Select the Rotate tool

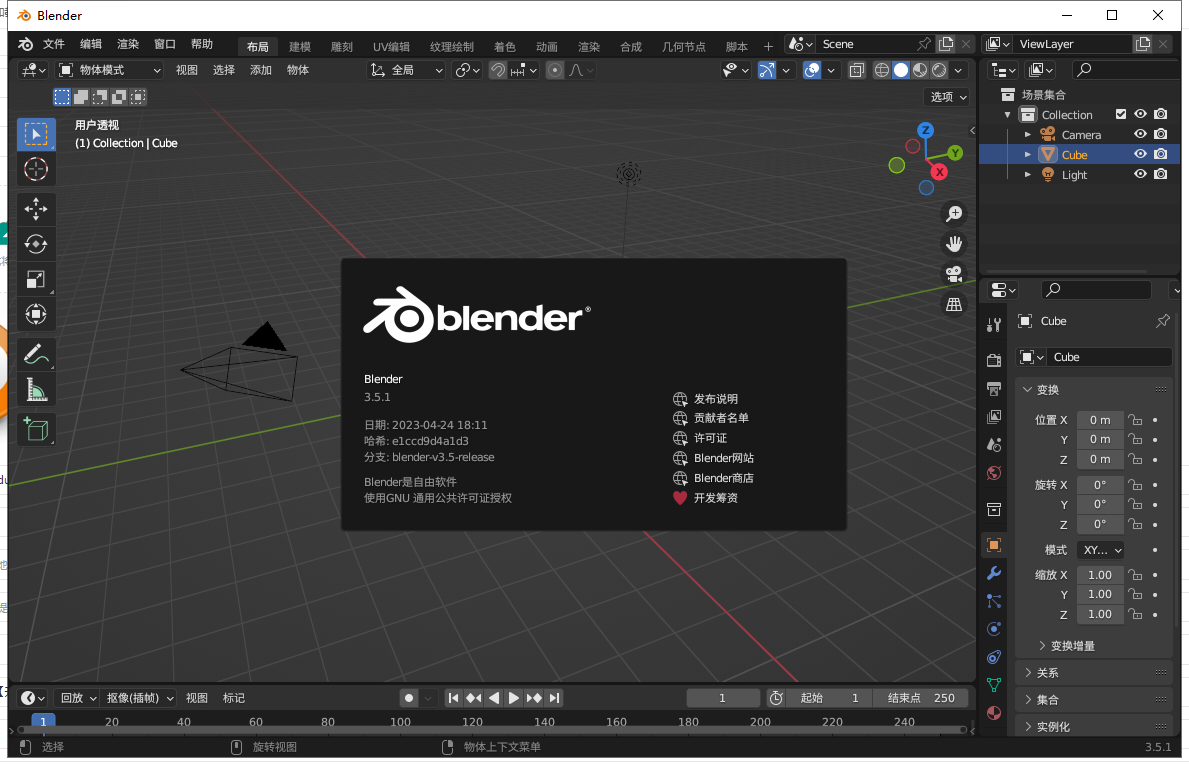click(36, 244)
